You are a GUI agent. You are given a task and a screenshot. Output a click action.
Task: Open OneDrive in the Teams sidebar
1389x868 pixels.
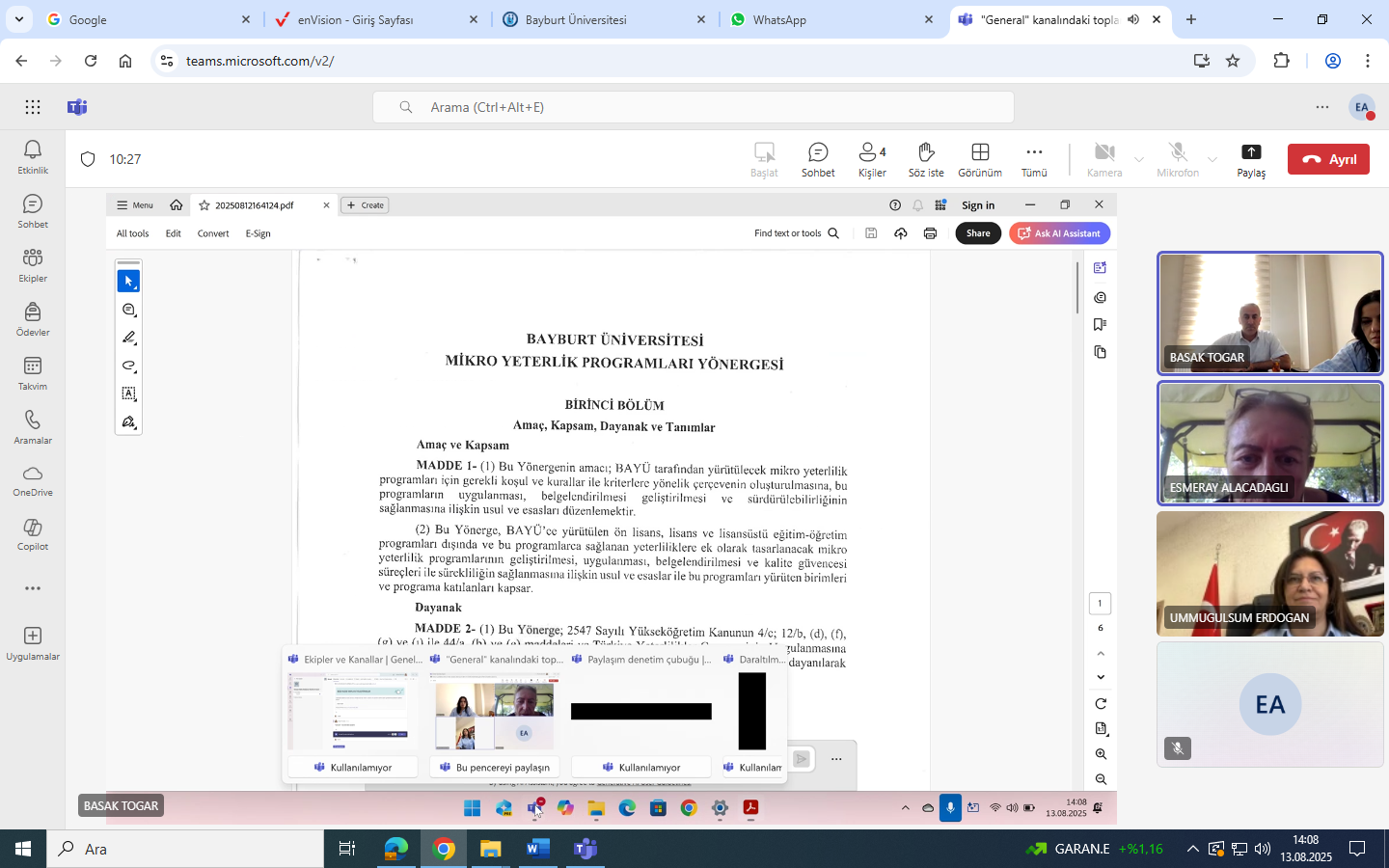point(33,479)
